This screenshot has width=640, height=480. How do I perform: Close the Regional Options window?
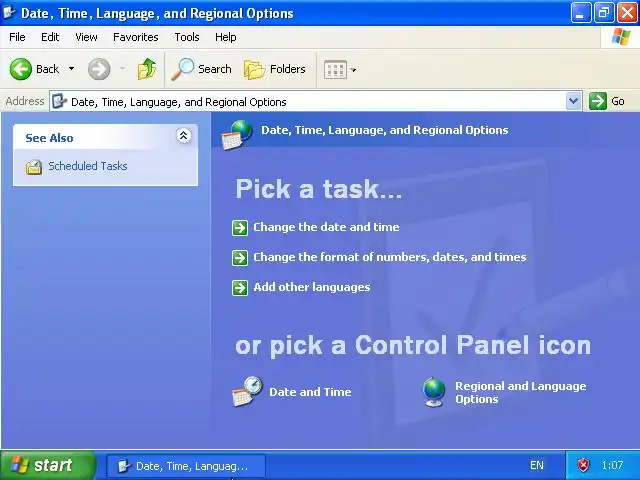point(627,13)
